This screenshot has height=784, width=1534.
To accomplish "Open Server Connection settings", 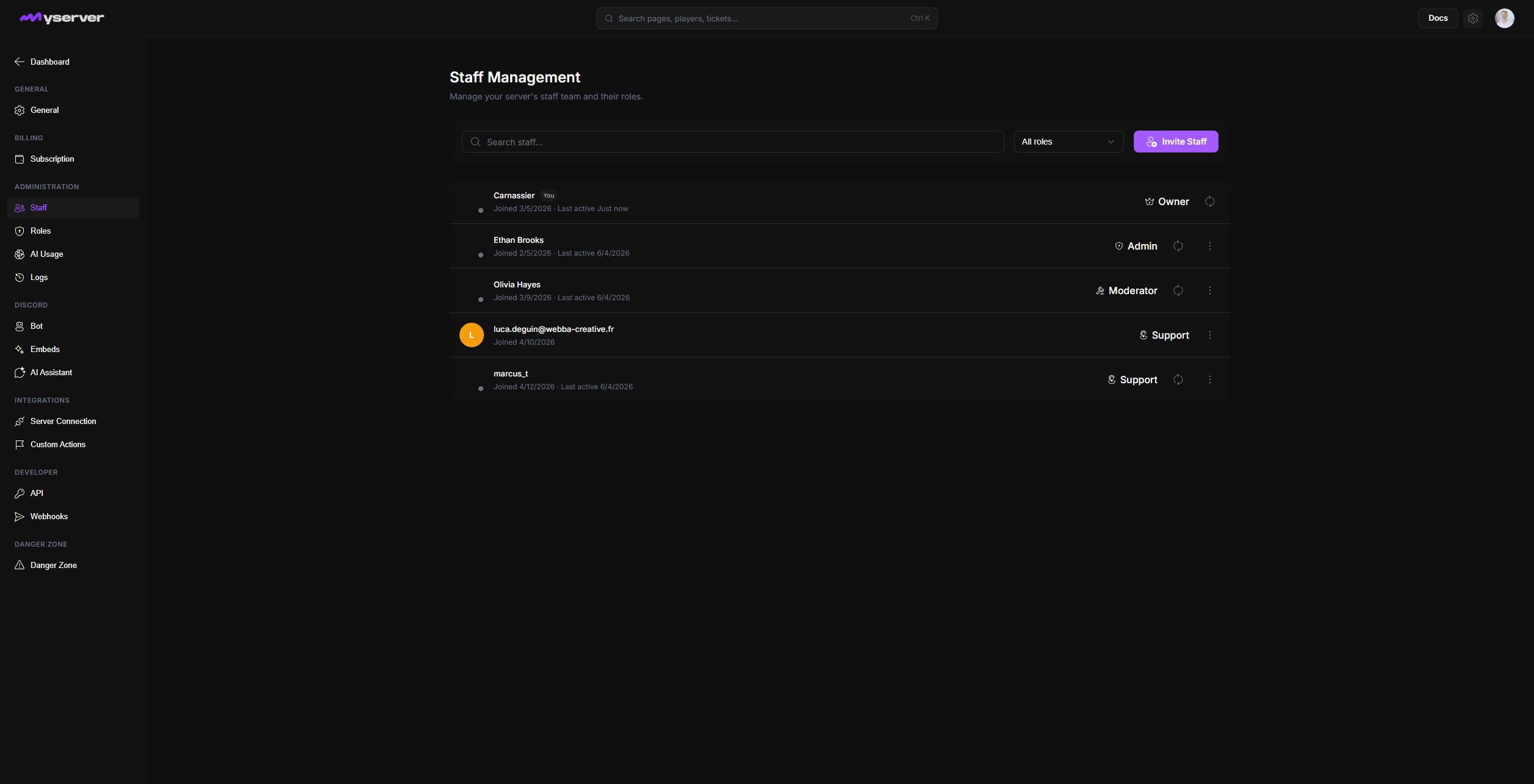I will pyautogui.click(x=73, y=422).
